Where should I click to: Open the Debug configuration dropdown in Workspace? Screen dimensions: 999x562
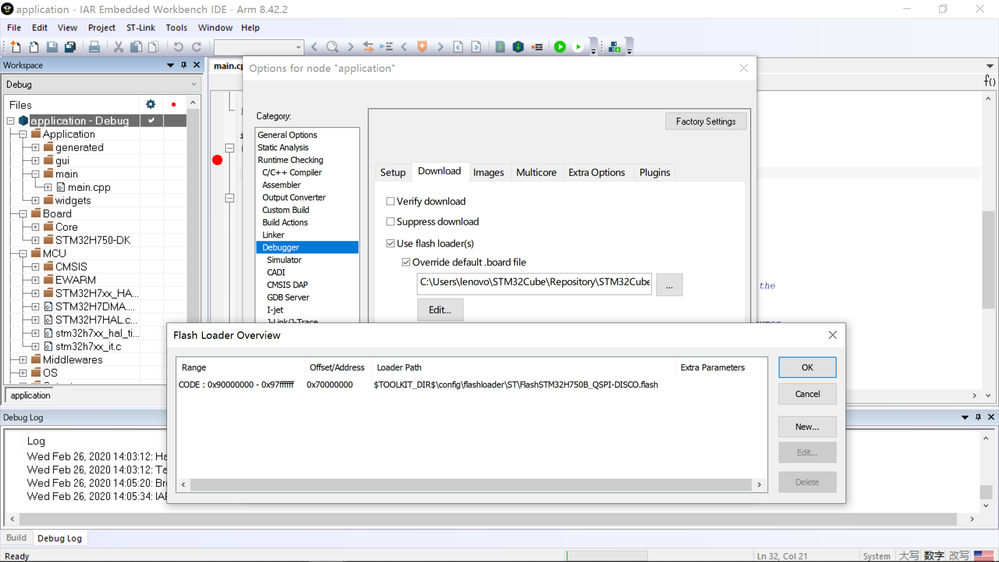point(102,84)
